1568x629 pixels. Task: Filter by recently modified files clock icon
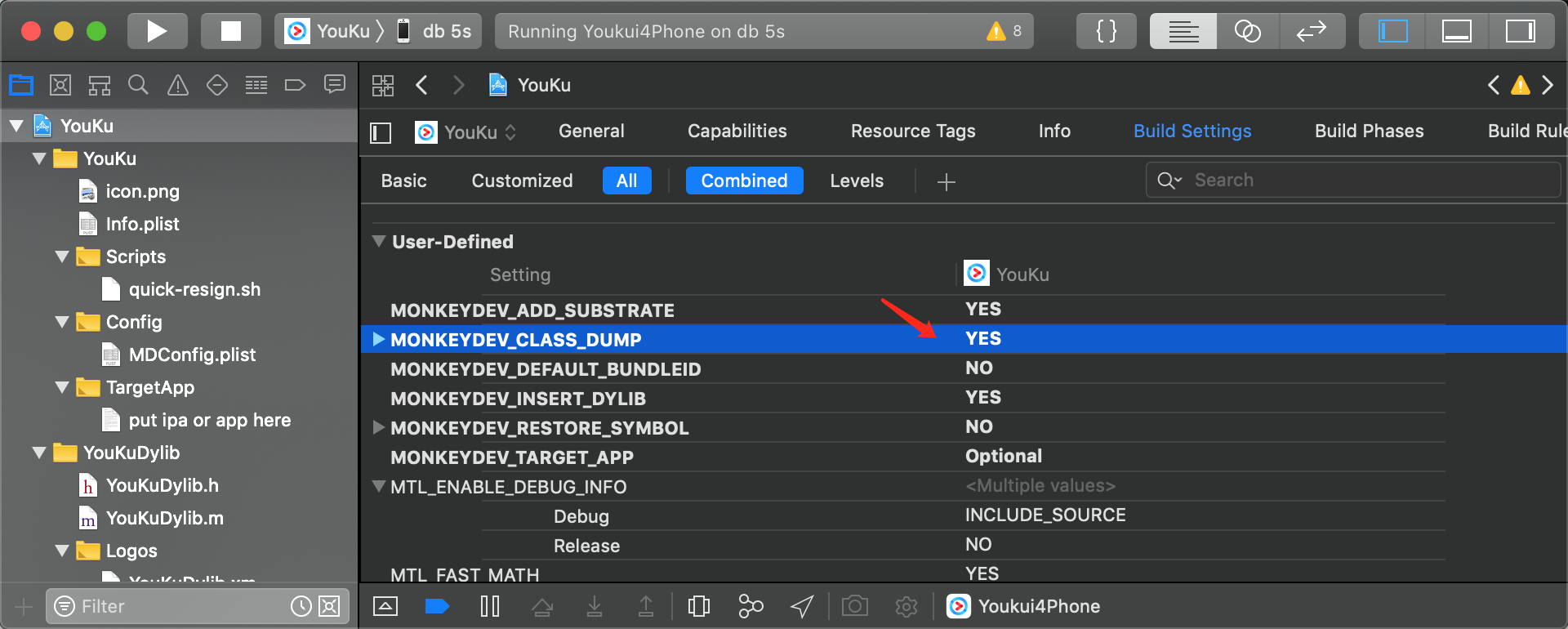(x=301, y=606)
